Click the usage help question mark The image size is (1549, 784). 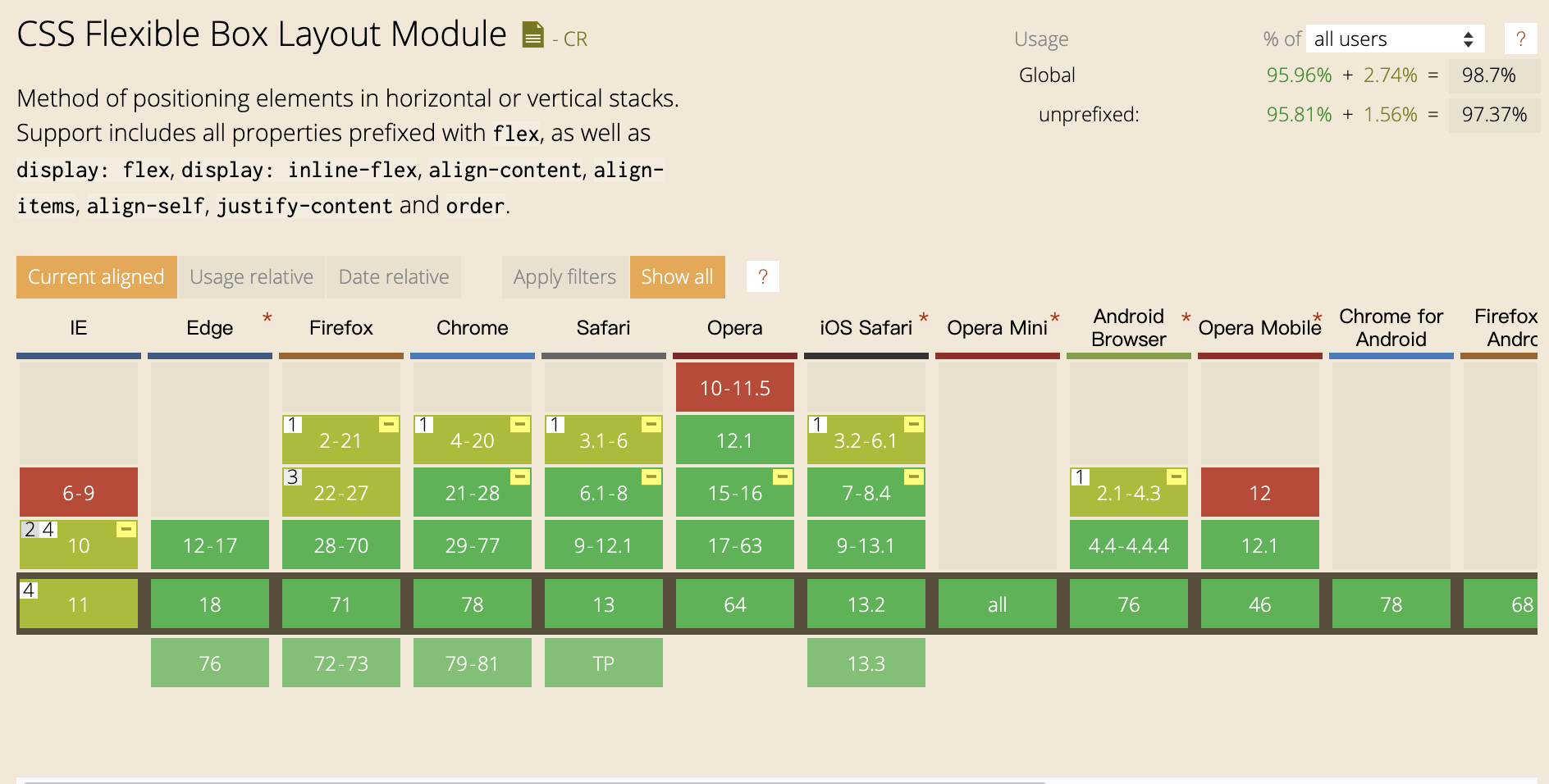point(1520,39)
